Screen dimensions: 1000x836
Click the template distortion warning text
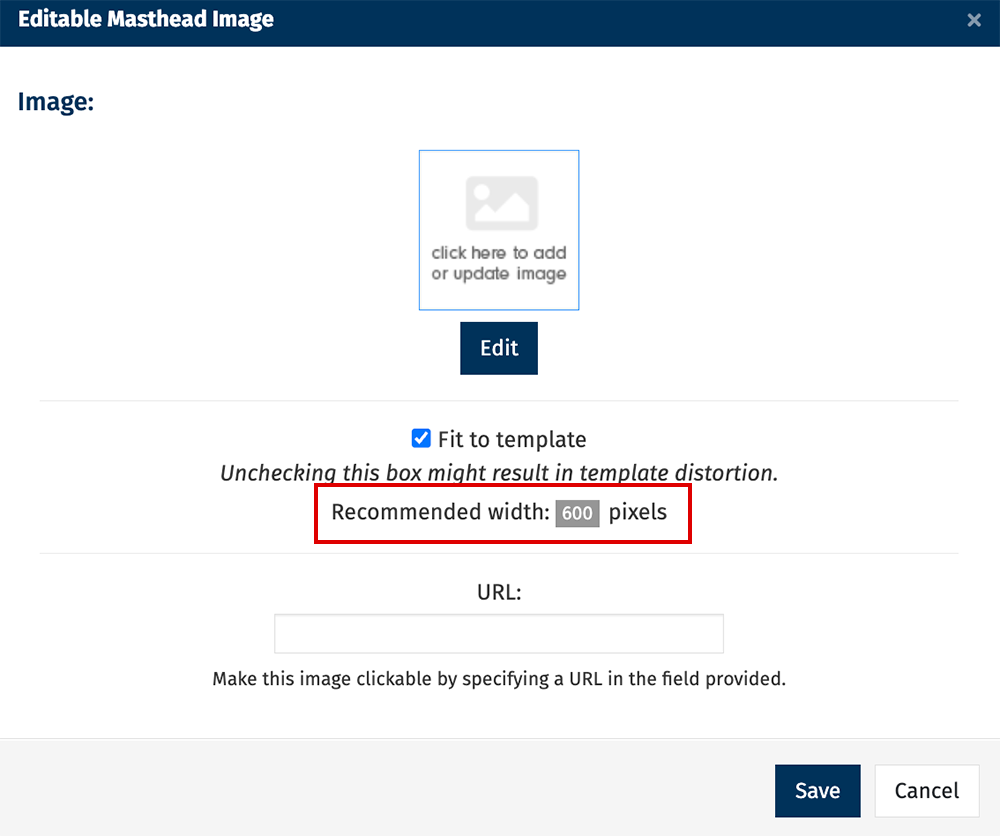tap(499, 473)
